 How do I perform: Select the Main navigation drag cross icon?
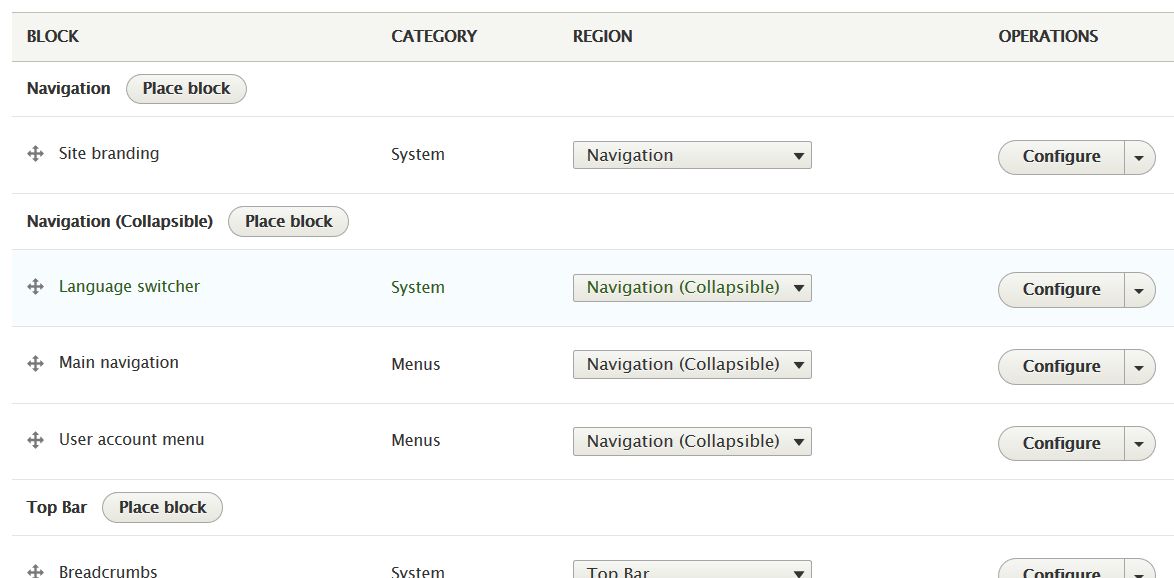coord(37,364)
